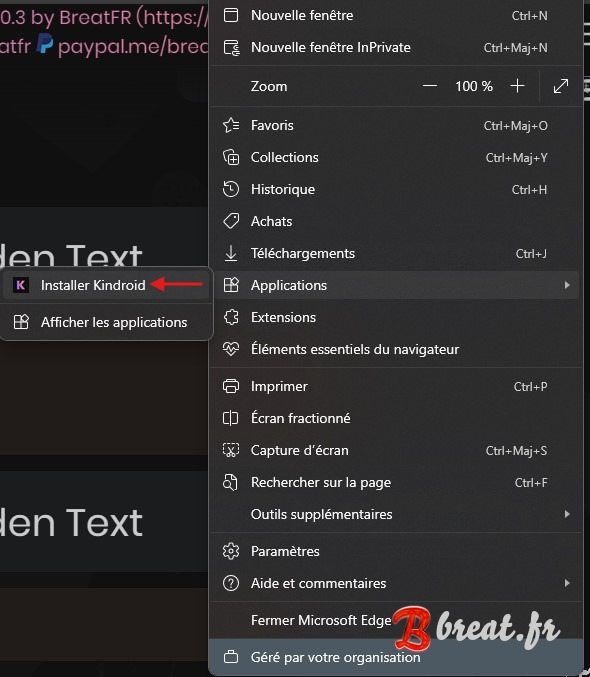The width and height of the screenshot is (590, 677).
Task: Click the Téléchargements download arrow icon
Action: coord(231,253)
